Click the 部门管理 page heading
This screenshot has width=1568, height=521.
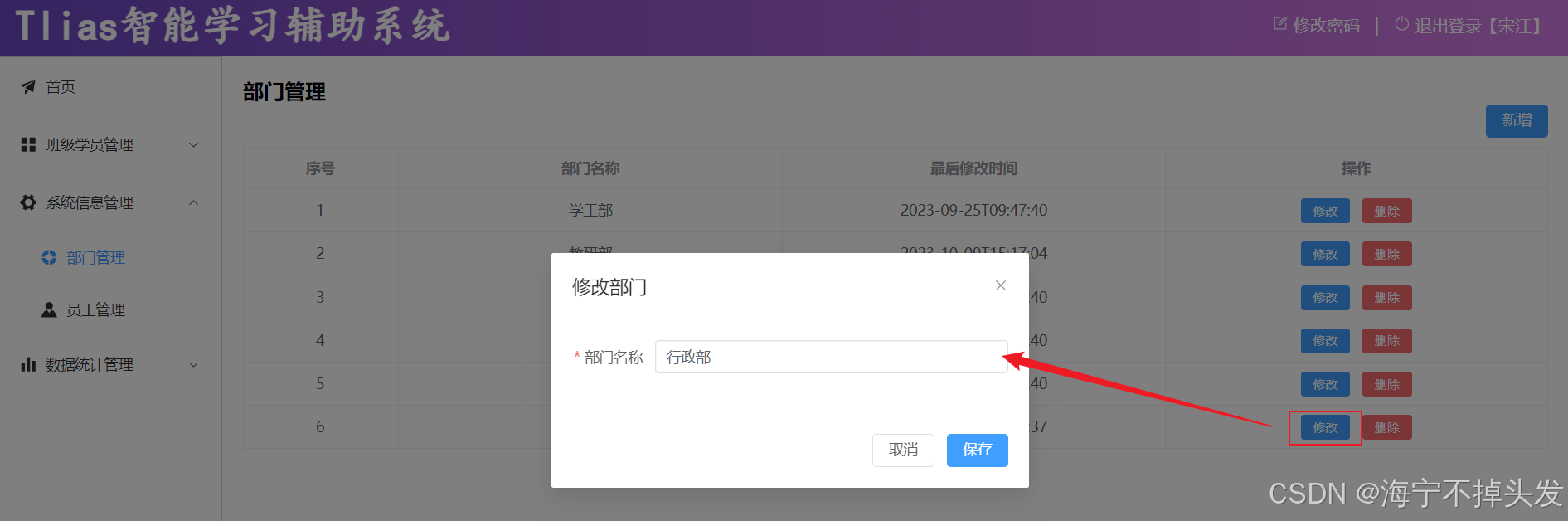tap(284, 91)
